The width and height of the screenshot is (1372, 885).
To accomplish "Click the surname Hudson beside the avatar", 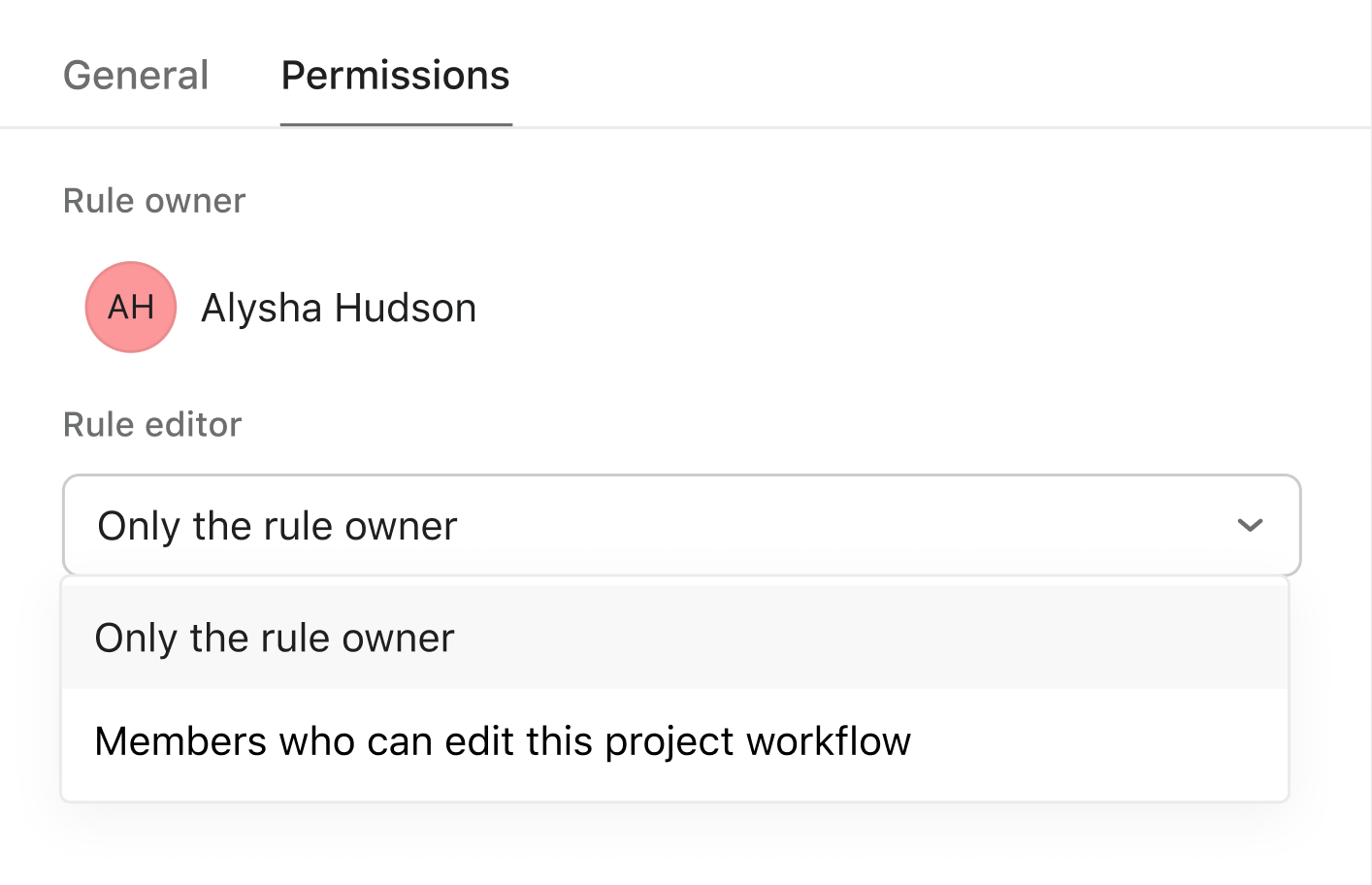I will (x=406, y=309).
